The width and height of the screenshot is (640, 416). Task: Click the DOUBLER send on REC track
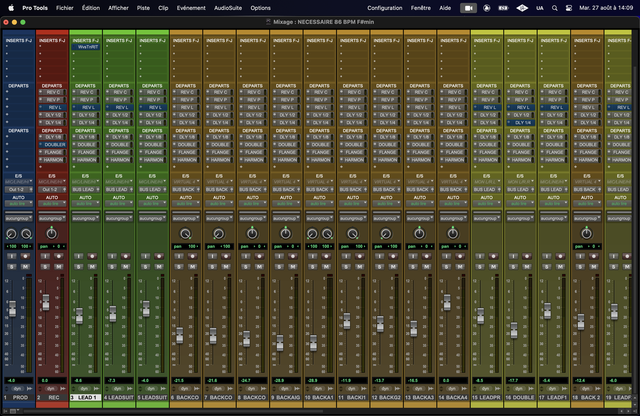point(52,144)
